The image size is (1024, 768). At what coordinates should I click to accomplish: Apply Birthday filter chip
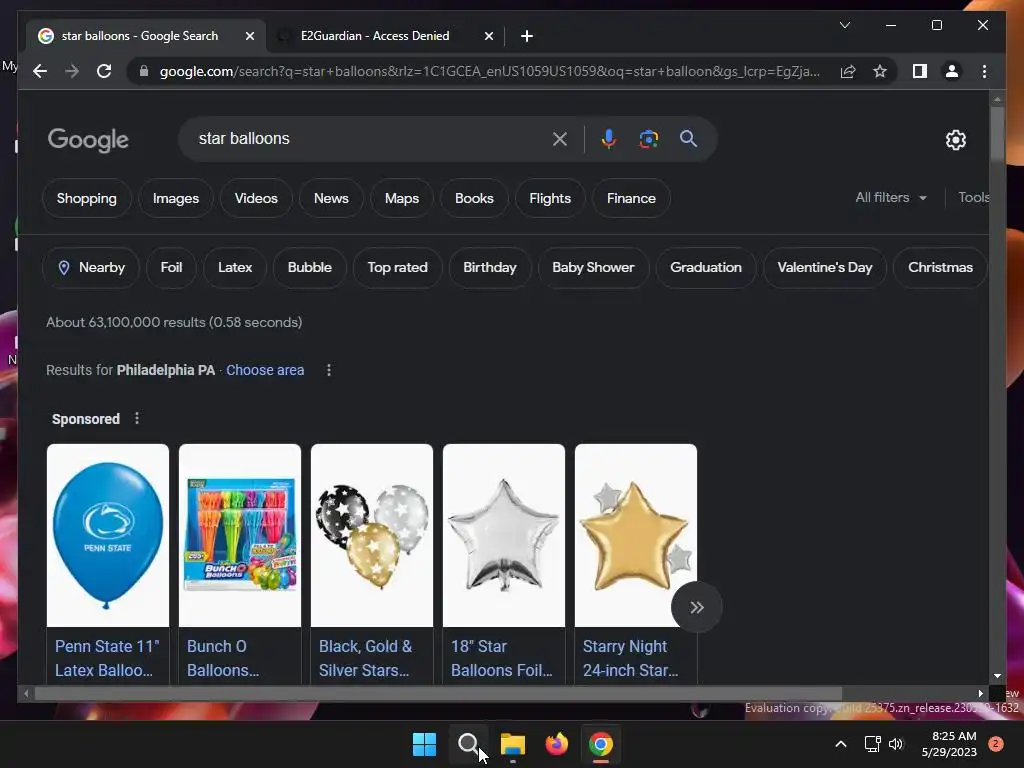[x=490, y=268]
